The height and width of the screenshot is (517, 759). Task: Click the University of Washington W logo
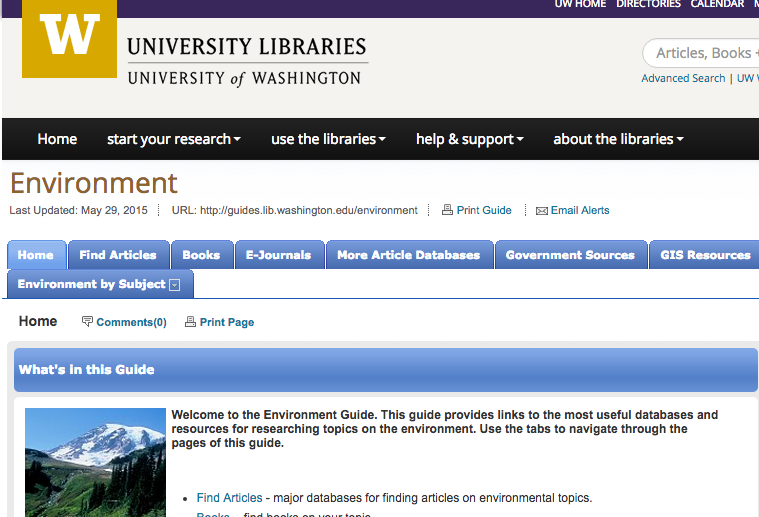[69, 38]
